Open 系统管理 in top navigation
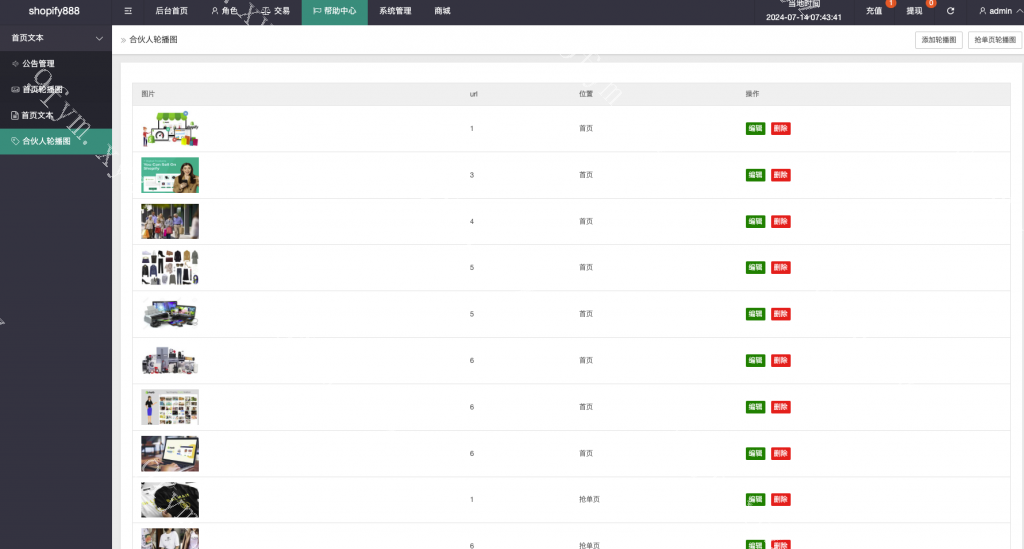Screen dimensions: 1024x549 (395, 11)
